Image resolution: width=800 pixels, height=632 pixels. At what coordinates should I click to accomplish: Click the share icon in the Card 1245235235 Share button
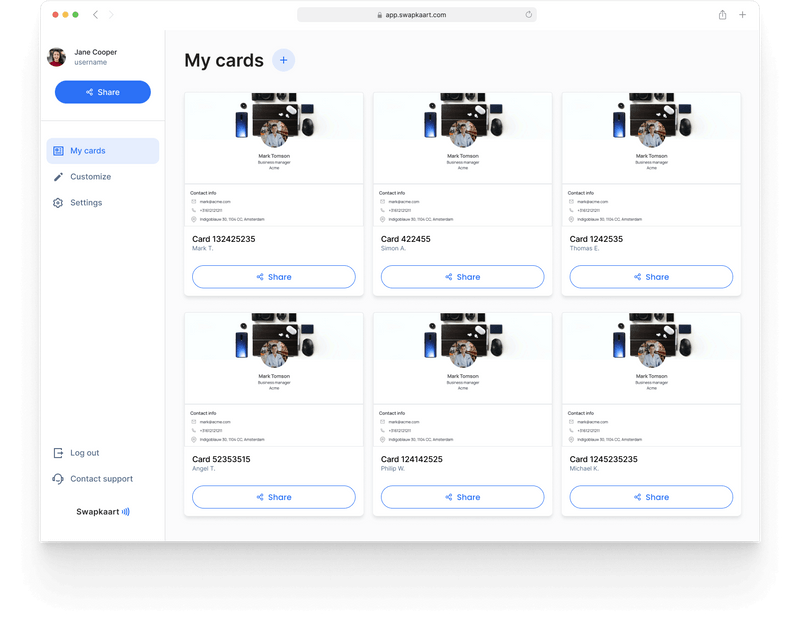click(638, 497)
